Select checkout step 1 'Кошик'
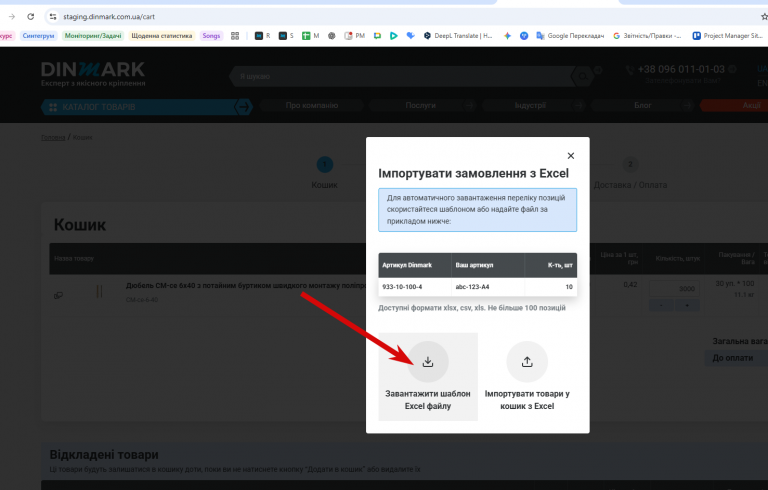Image resolution: width=768 pixels, height=490 pixels. (x=325, y=165)
